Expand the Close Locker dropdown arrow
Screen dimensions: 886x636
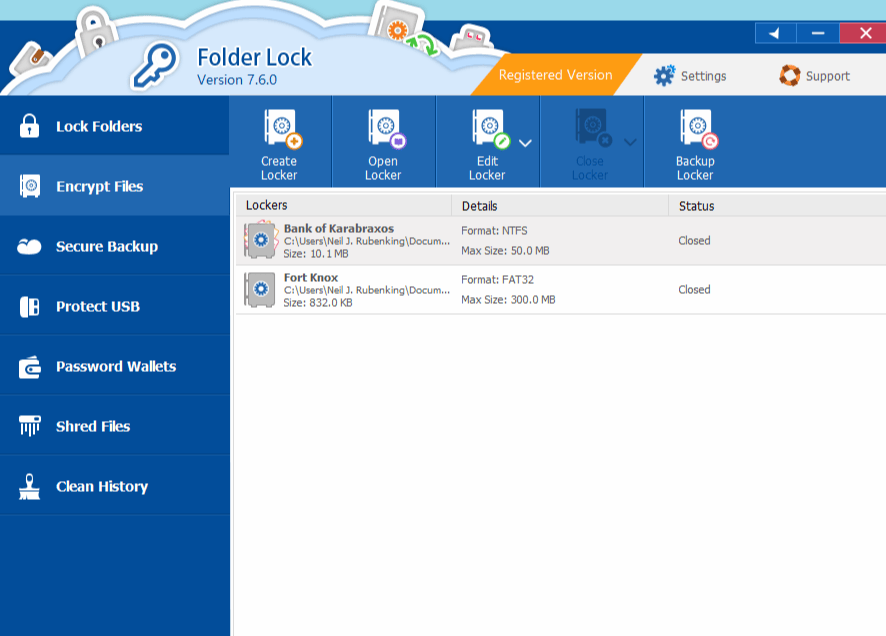630,142
